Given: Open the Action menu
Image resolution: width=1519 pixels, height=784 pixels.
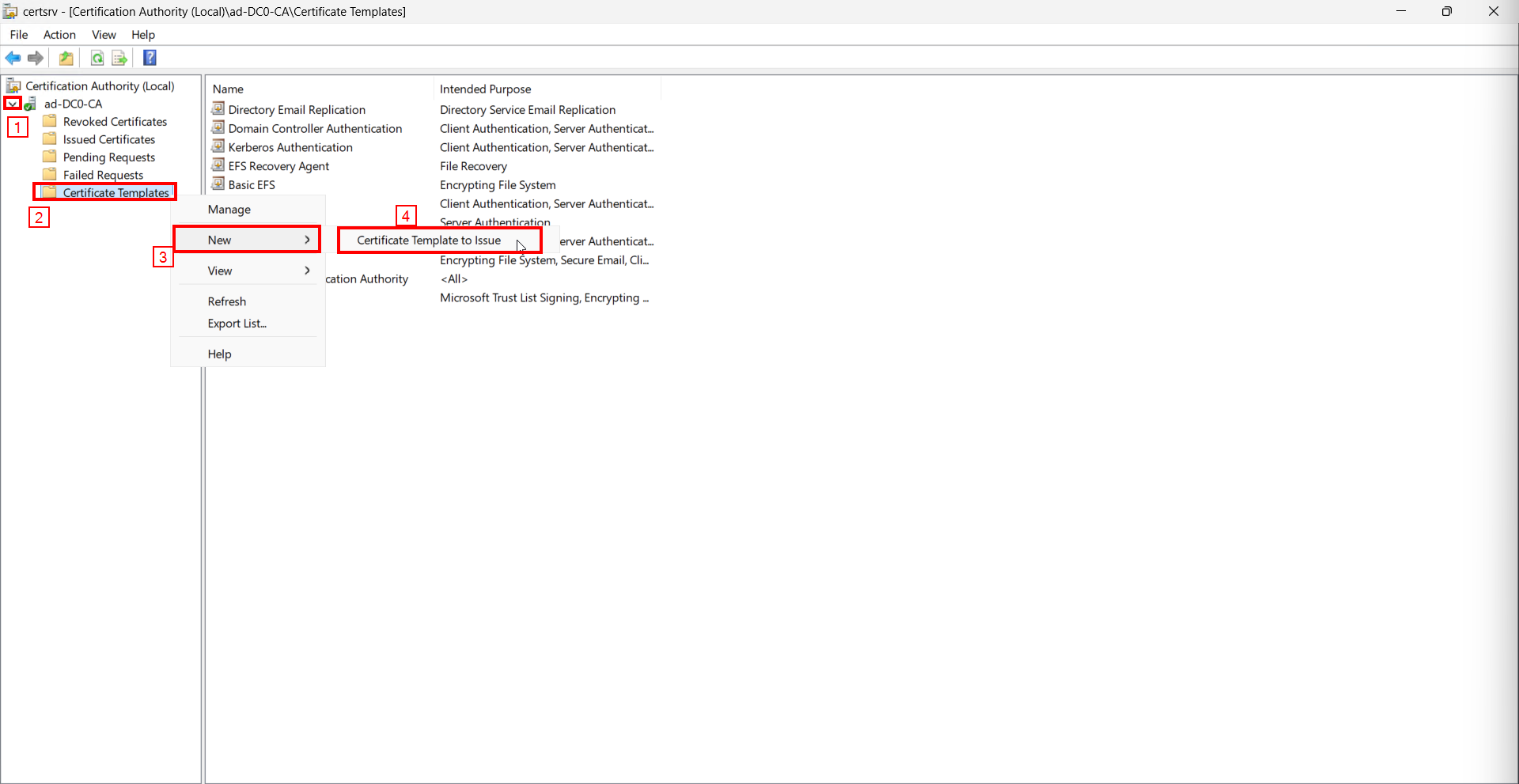Looking at the screenshot, I should tap(59, 35).
